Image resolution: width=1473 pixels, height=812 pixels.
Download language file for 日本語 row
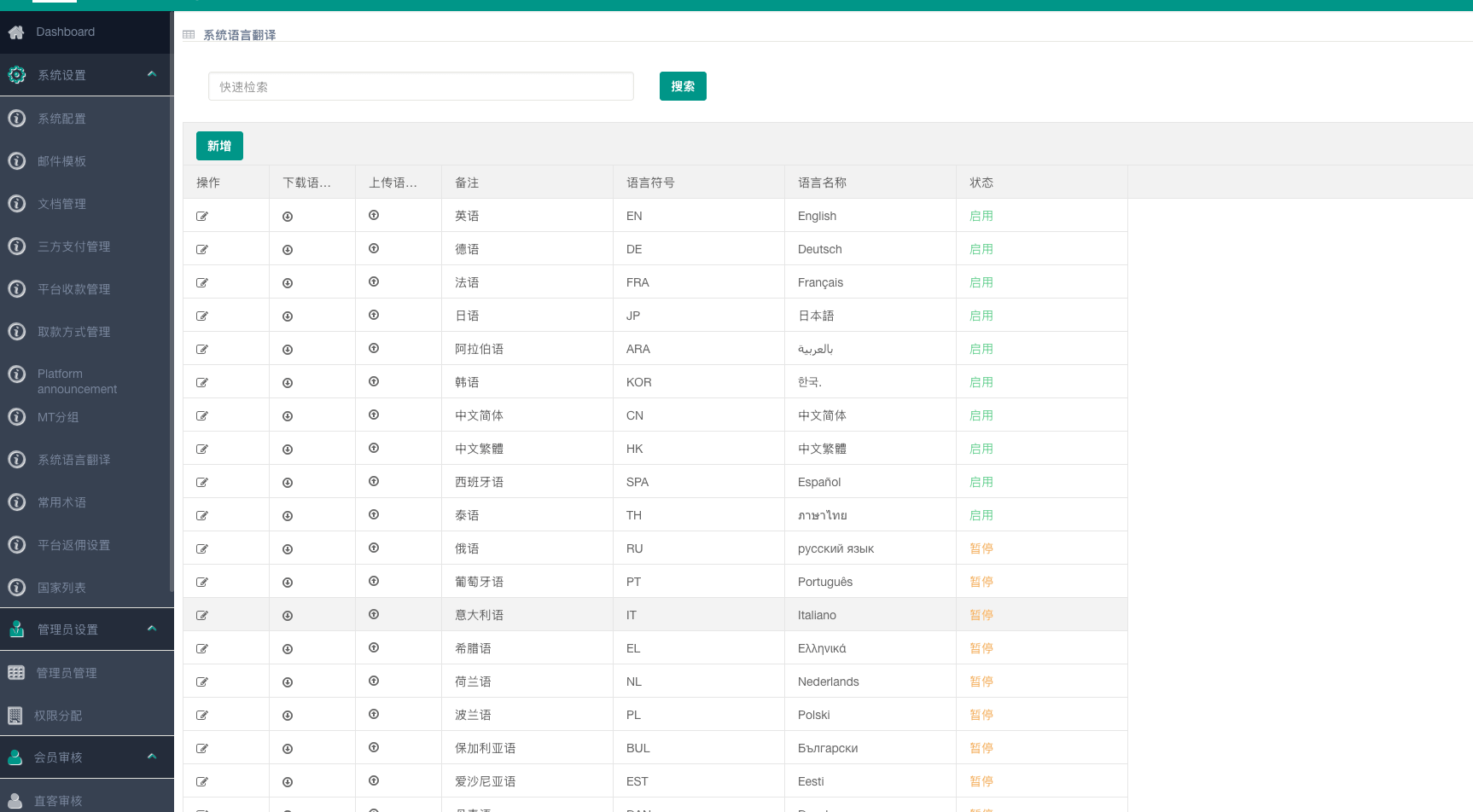point(288,316)
